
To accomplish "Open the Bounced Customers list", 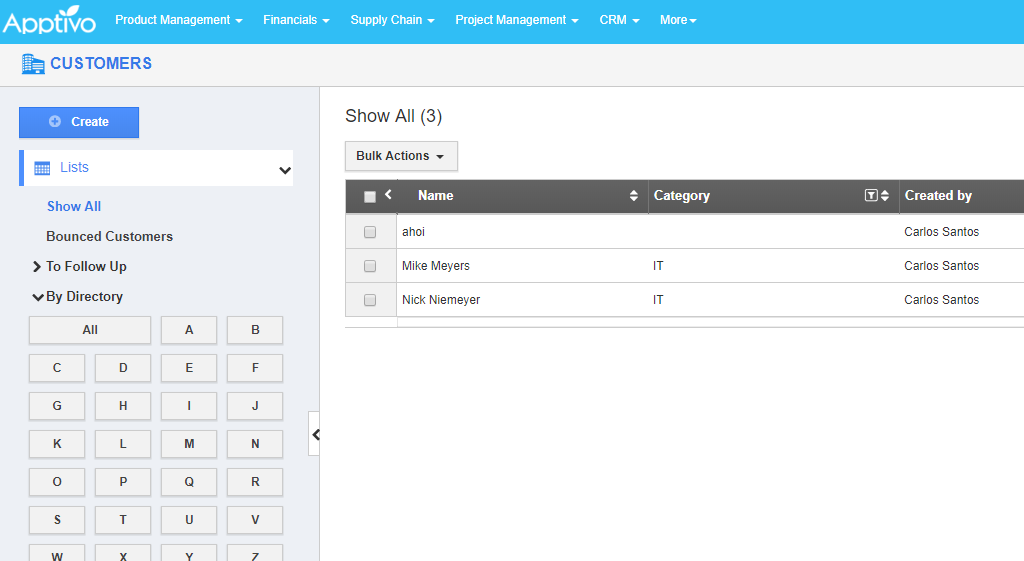I will coord(109,237).
